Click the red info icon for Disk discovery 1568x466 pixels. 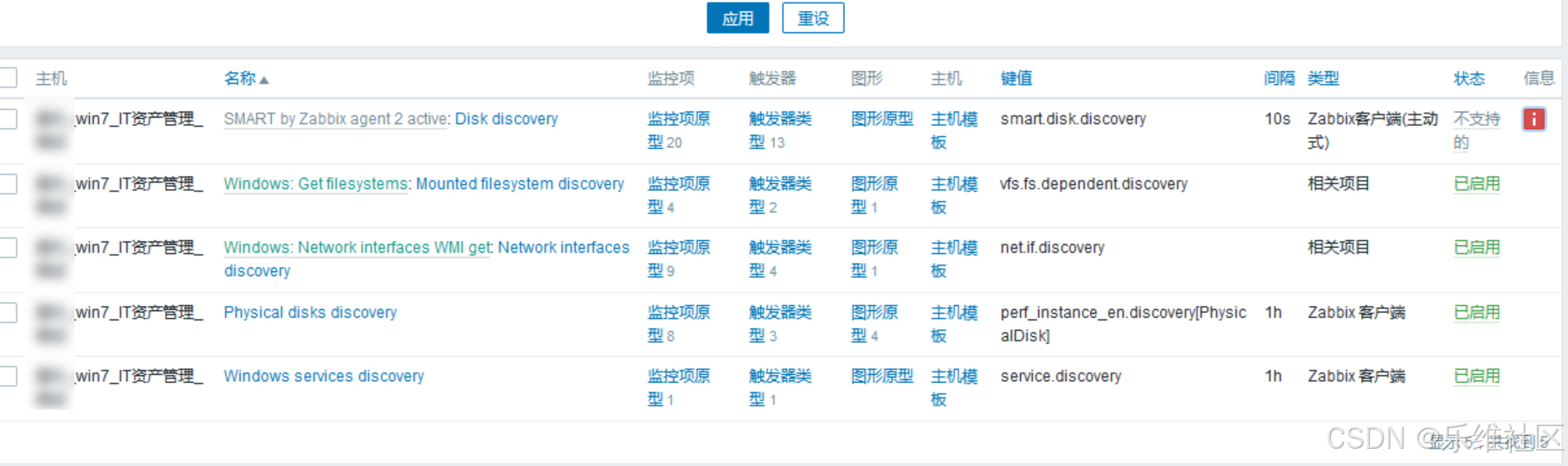click(1533, 119)
